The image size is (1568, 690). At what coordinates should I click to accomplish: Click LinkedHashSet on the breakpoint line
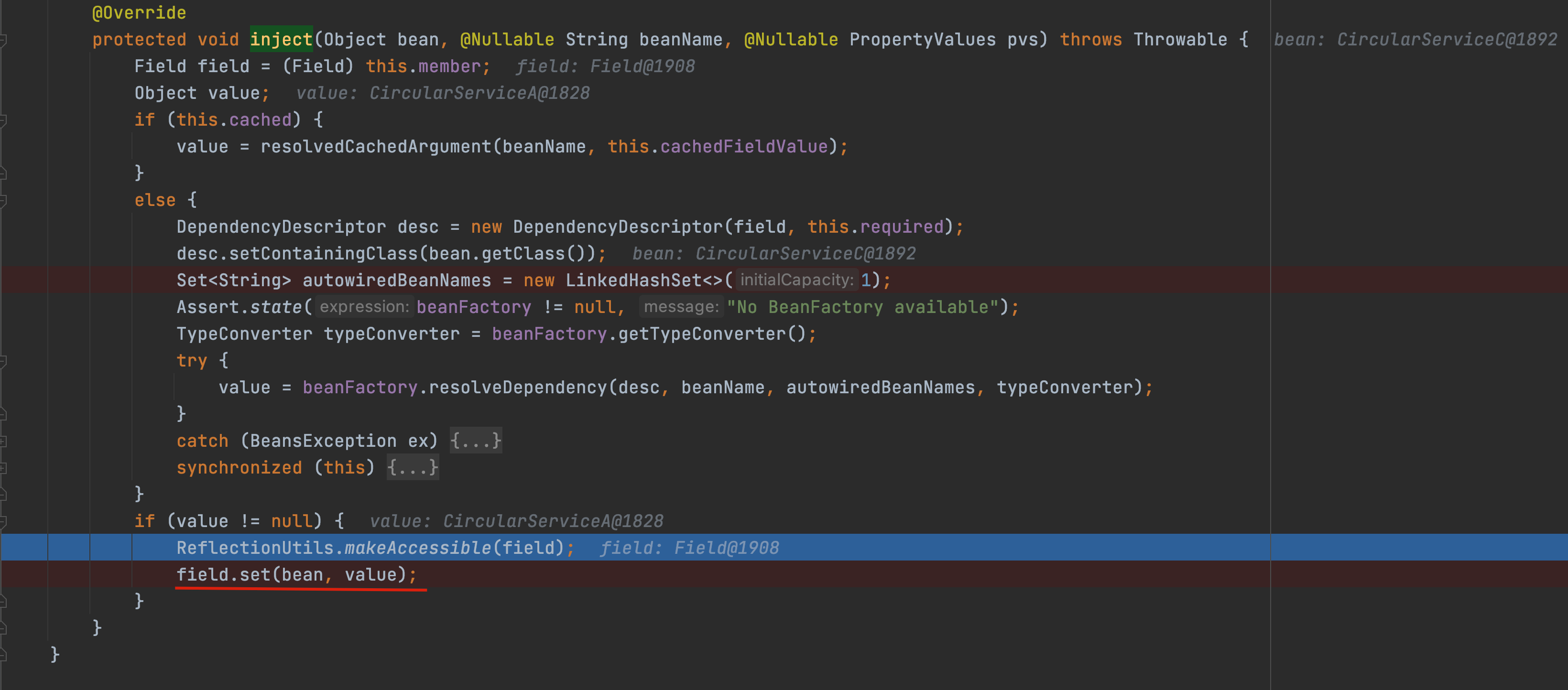(633, 280)
